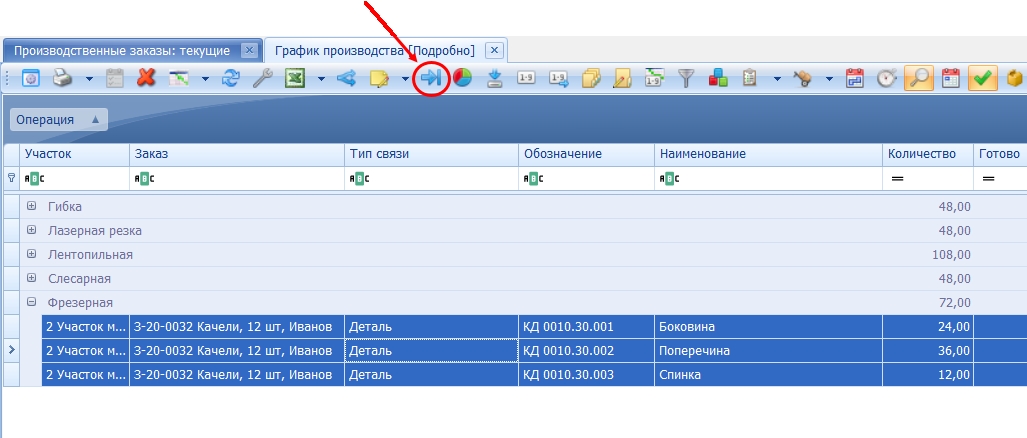The image size is (1027, 438).
Task: Open the dropdown next to hand truck icon
Action: (x=829, y=79)
